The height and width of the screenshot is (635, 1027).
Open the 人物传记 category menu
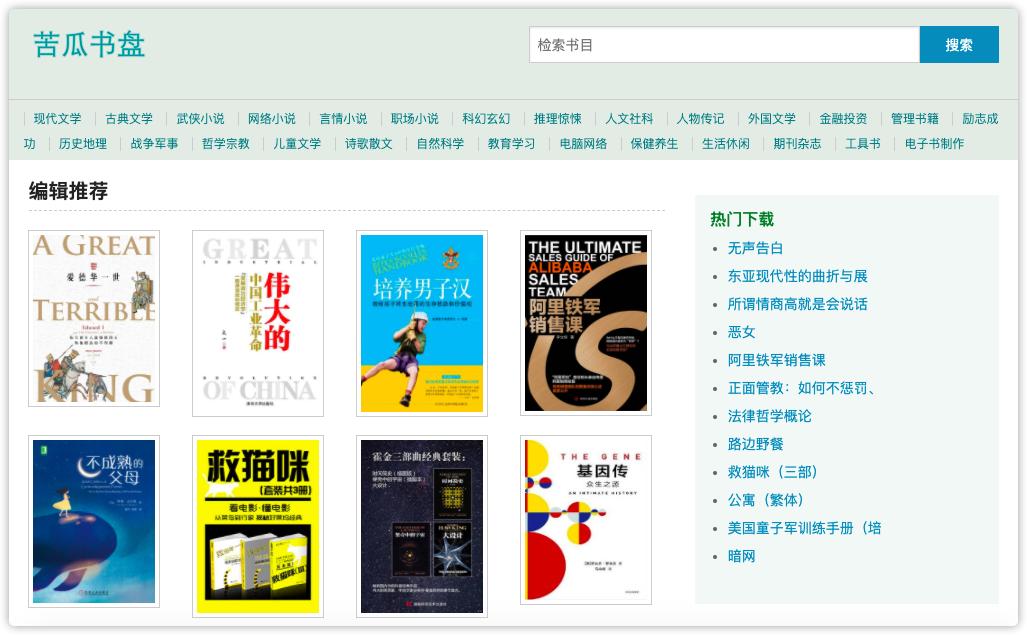[699, 118]
